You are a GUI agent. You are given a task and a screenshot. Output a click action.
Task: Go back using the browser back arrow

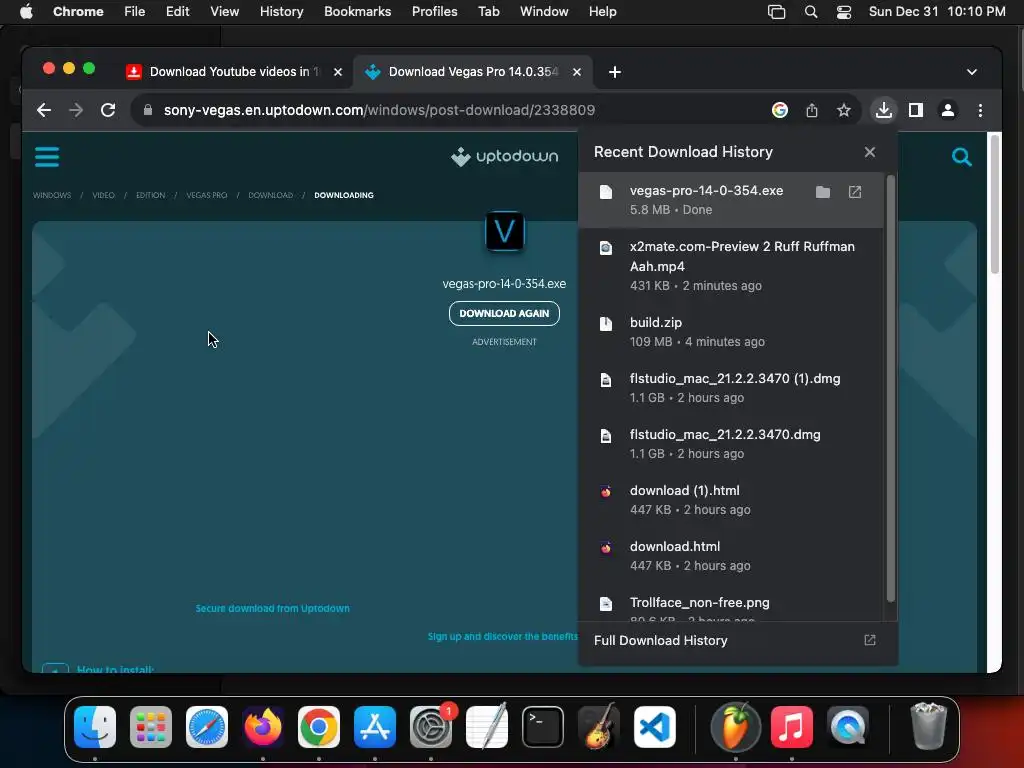44,110
